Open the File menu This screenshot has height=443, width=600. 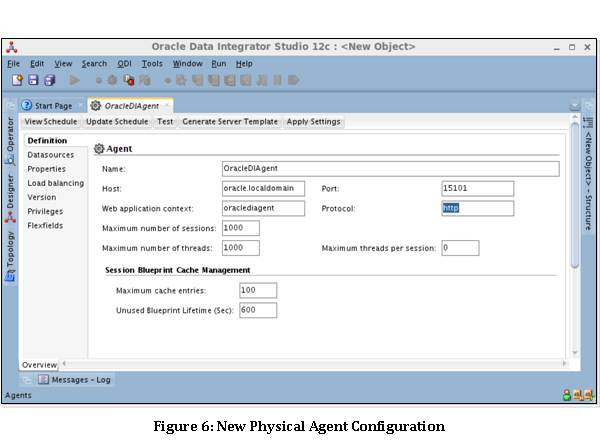(13, 64)
